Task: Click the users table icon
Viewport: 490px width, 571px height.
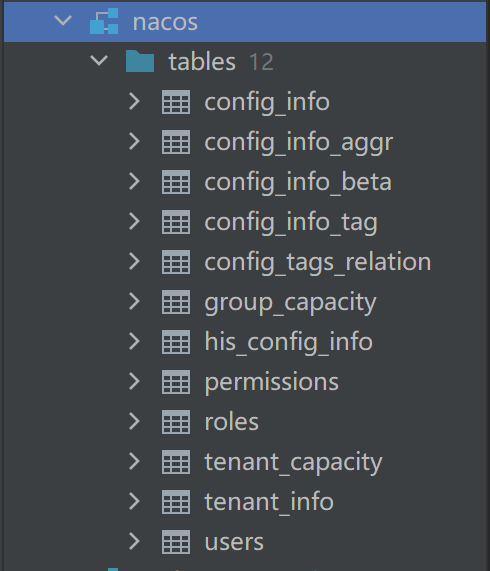Action: (176, 542)
